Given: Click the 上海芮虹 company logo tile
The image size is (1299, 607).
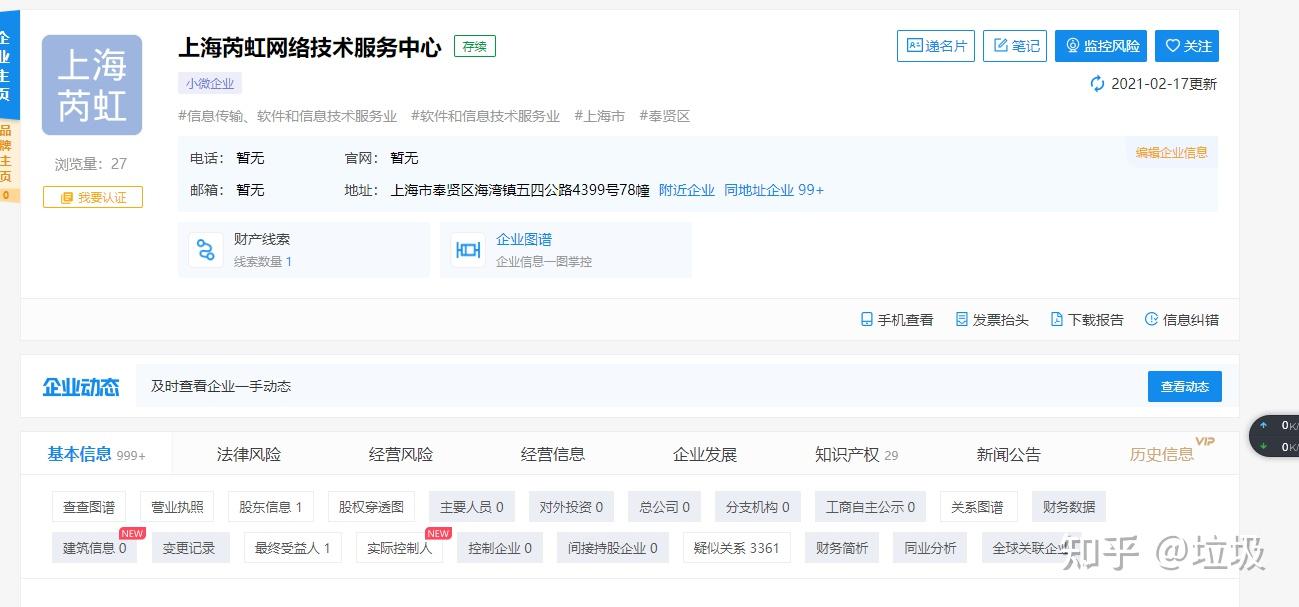Looking at the screenshot, I should (x=92, y=85).
